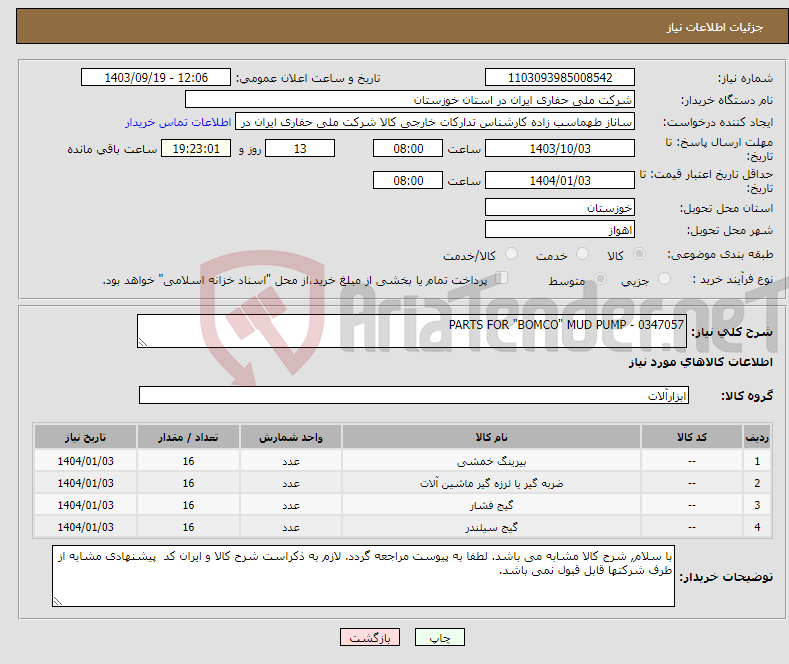Click the بازگشت back button

tap(370, 637)
